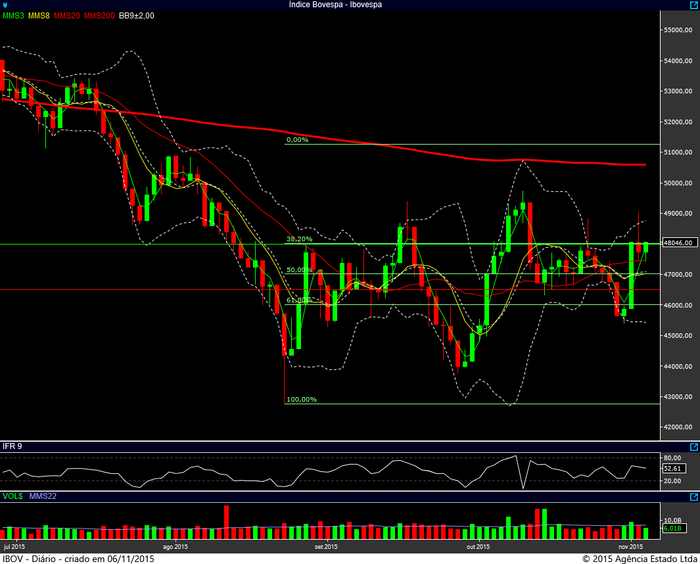
Task: Click the ago 2015 date axis label
Action: (x=175, y=547)
